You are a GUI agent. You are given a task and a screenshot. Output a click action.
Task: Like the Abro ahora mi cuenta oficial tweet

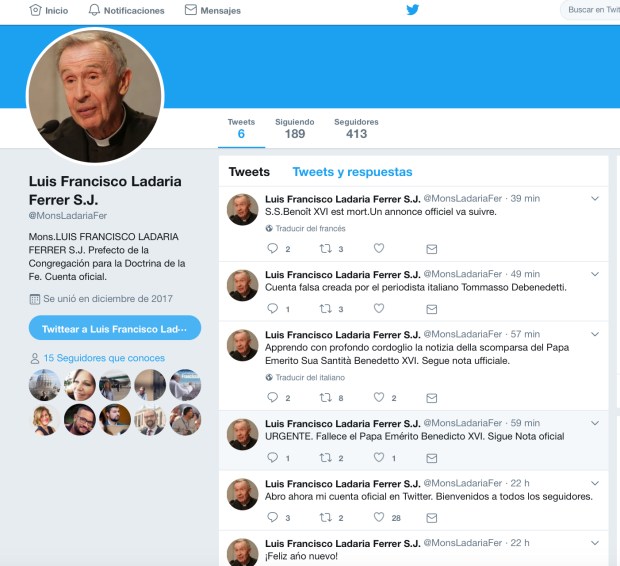379,517
